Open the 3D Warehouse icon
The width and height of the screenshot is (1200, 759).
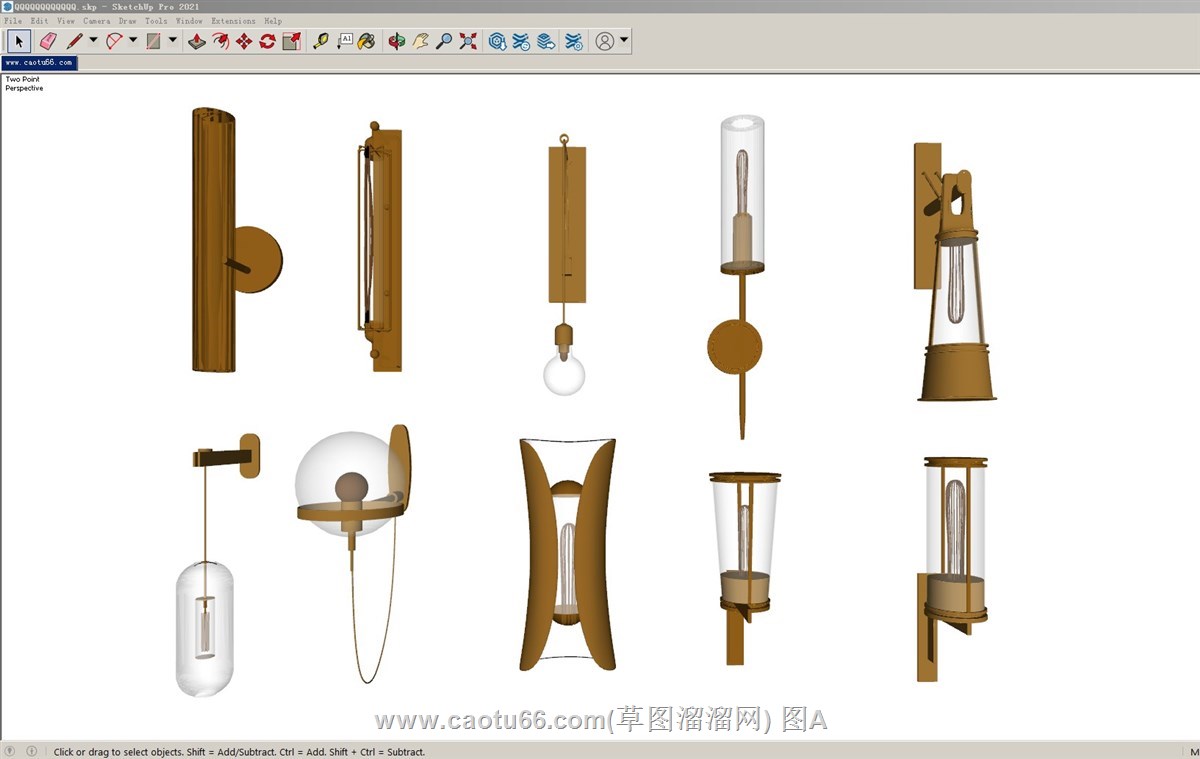[497, 41]
